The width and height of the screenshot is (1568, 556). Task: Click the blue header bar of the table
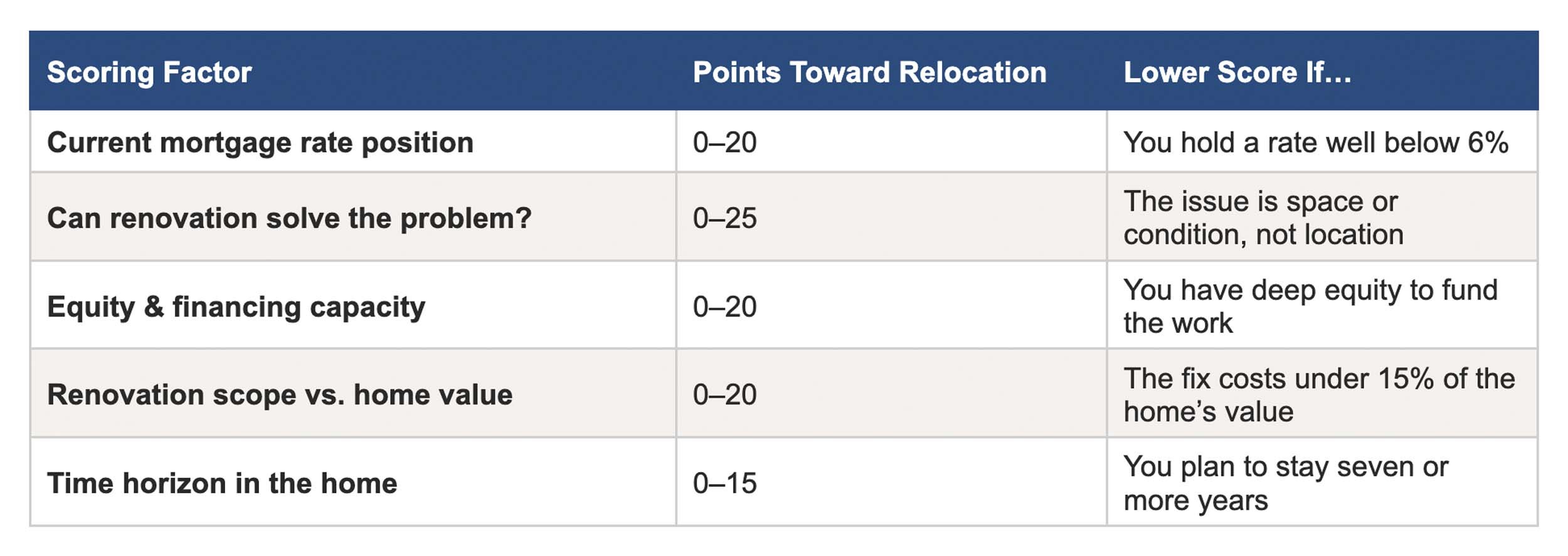coord(784,71)
